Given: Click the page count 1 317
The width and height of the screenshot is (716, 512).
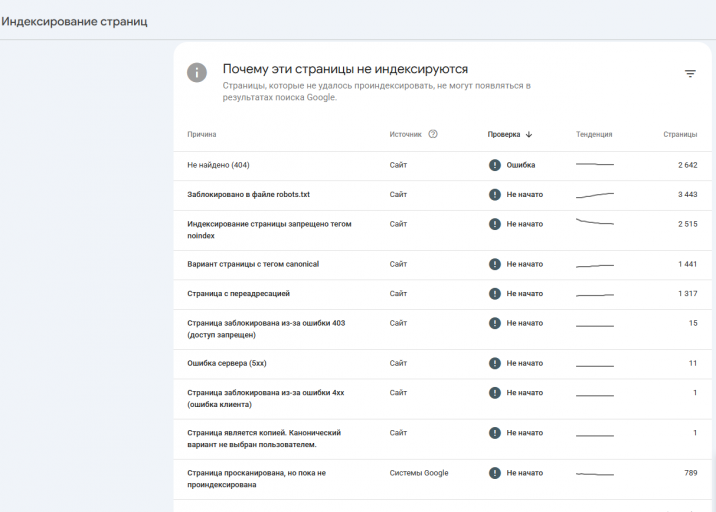Looking at the screenshot, I should click(687, 294).
